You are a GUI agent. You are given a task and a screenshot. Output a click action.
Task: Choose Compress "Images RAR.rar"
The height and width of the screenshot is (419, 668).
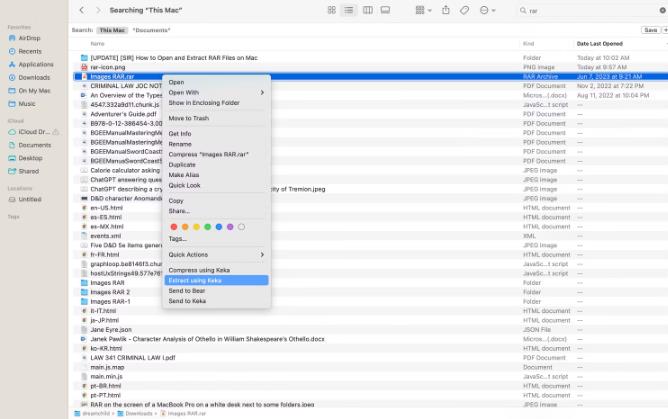click(216, 154)
